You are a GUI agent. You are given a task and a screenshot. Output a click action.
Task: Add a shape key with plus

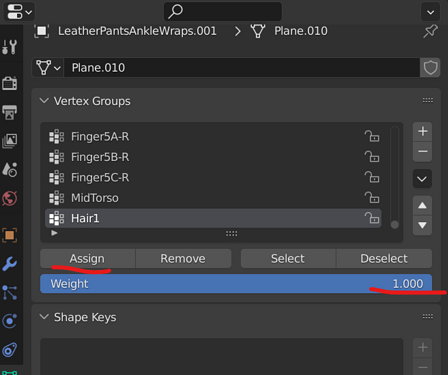(x=422, y=348)
